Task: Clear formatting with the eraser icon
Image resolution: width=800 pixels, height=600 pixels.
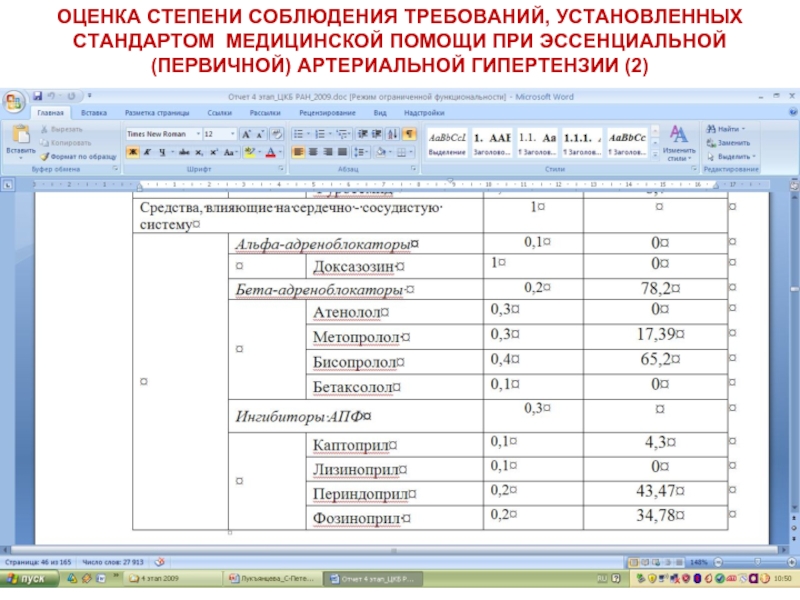Action: point(277,134)
